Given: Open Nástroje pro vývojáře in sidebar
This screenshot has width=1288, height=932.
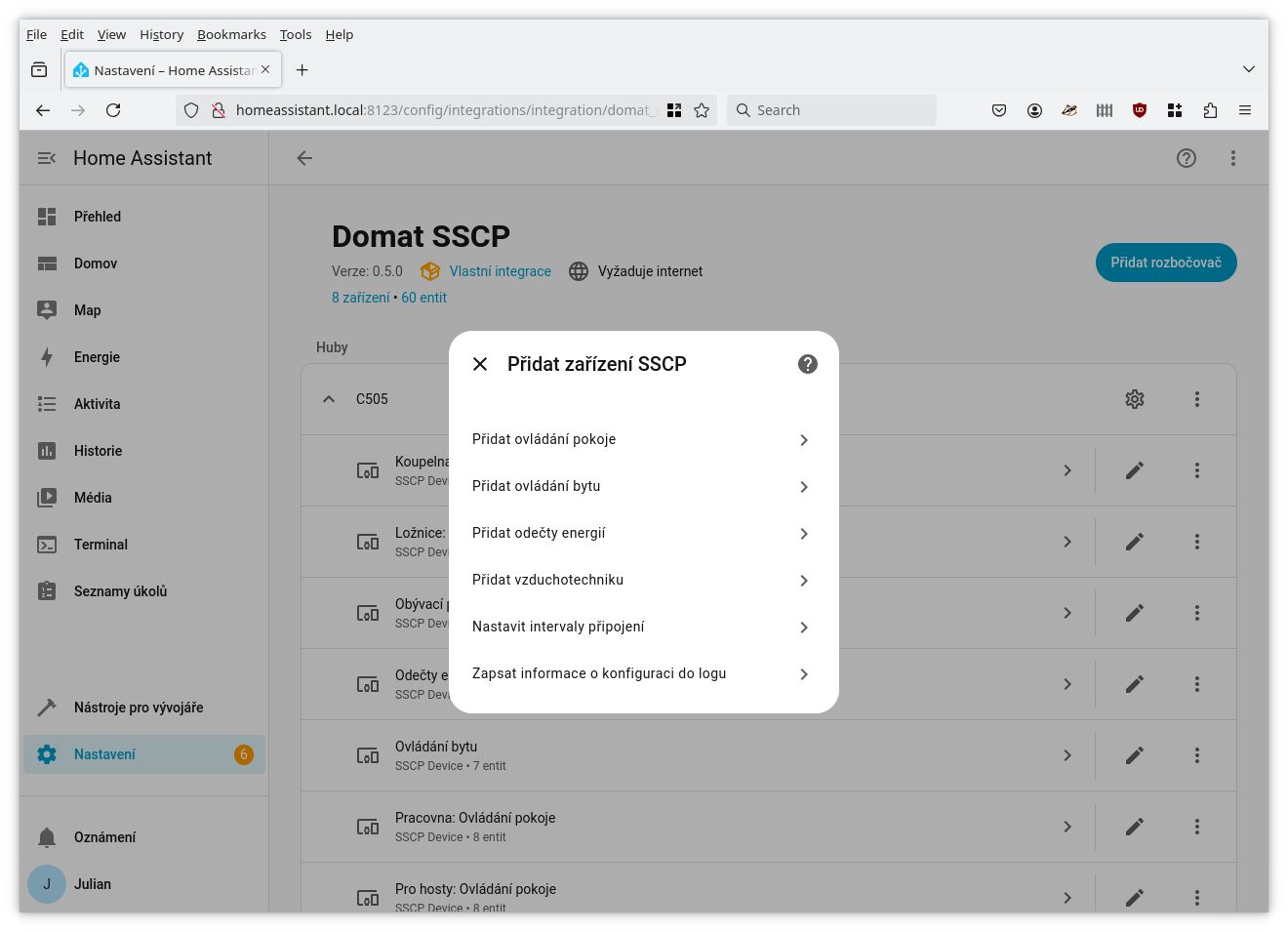Looking at the screenshot, I should pos(144,708).
